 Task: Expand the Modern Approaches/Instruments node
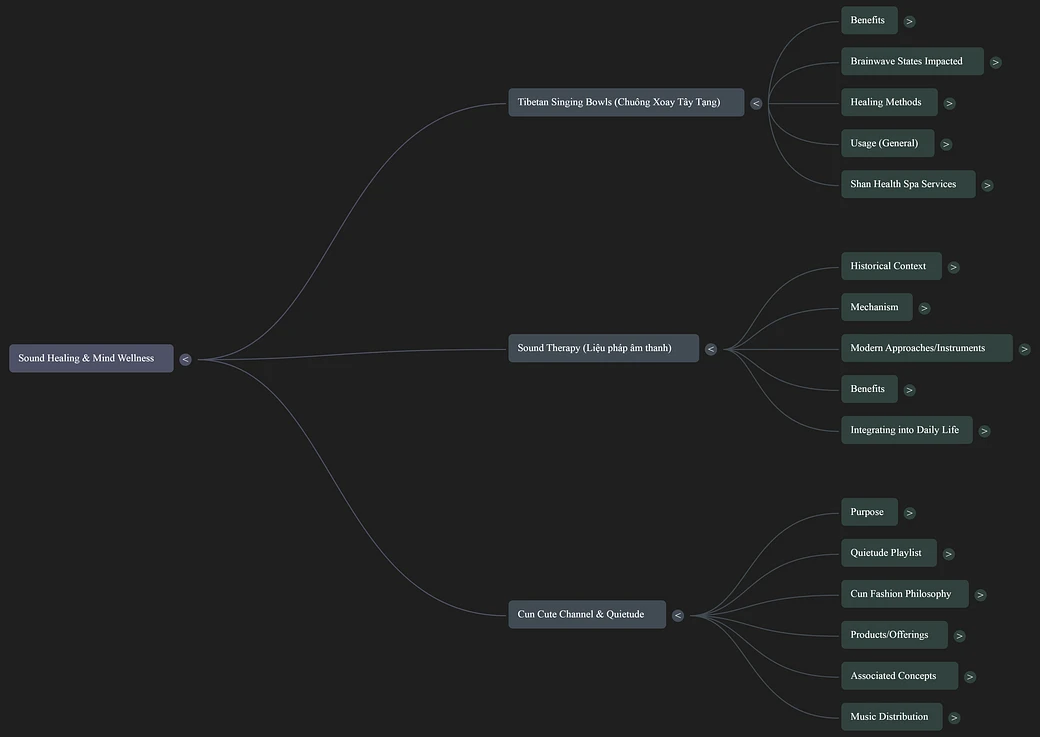tap(1025, 350)
